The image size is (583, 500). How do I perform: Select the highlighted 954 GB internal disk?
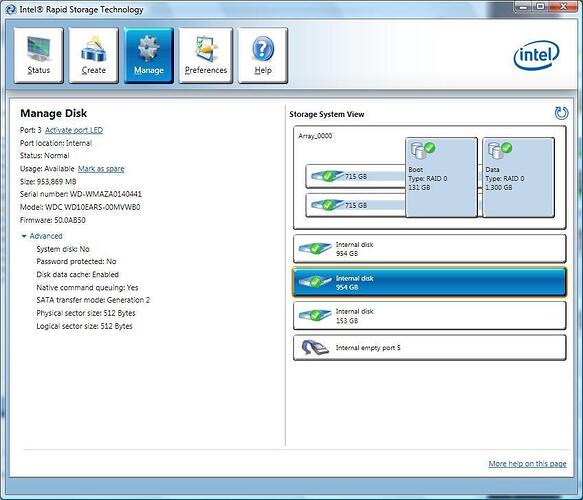(x=430, y=282)
